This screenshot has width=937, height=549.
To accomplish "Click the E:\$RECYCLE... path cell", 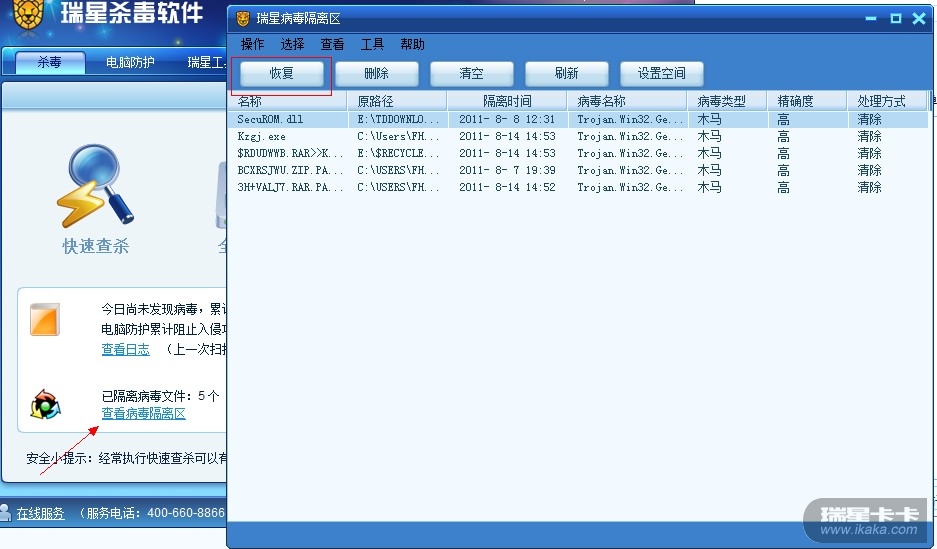I will 398,154.
